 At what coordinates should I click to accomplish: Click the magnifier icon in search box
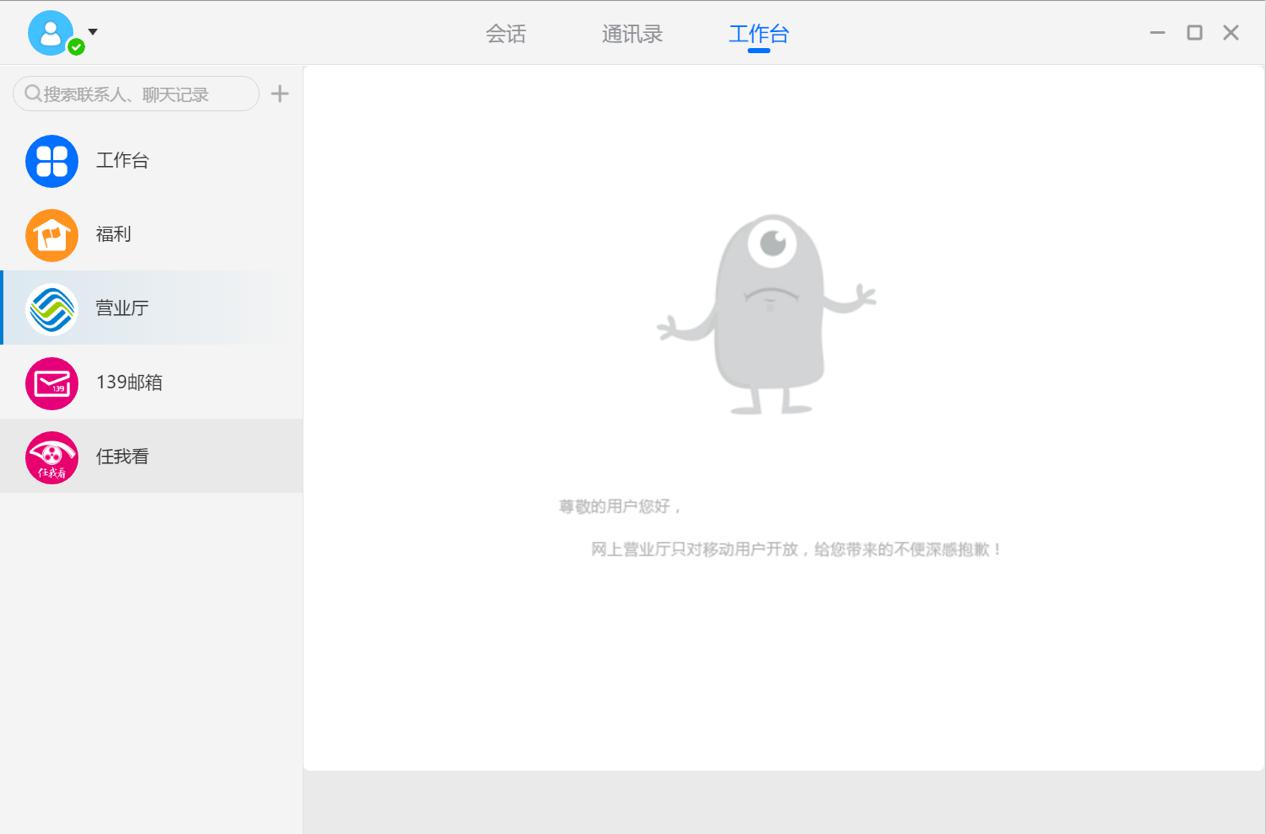[x=32, y=94]
